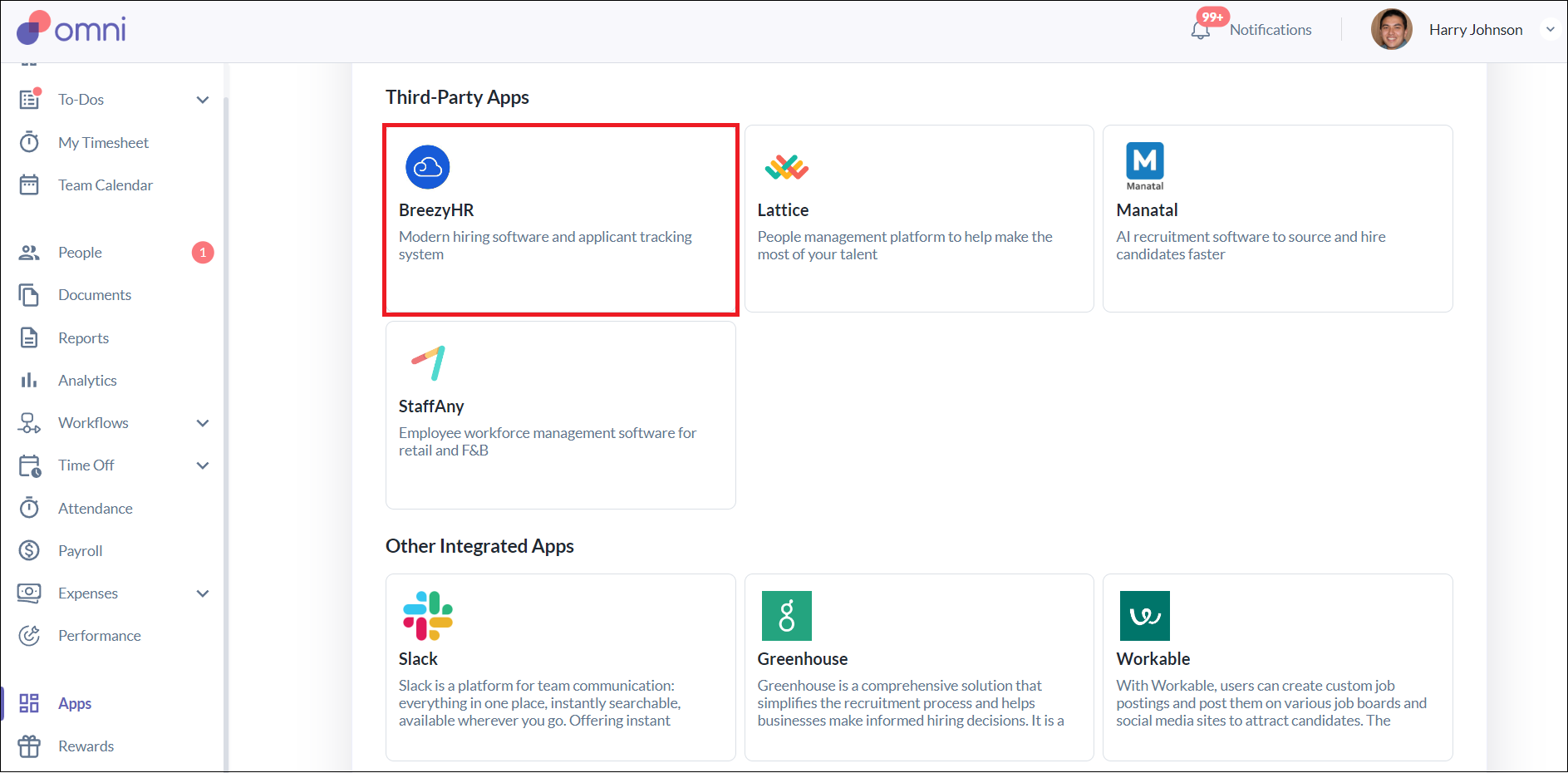Open Payroll from sidebar
The width and height of the screenshot is (1568, 773).
pyautogui.click(x=81, y=551)
